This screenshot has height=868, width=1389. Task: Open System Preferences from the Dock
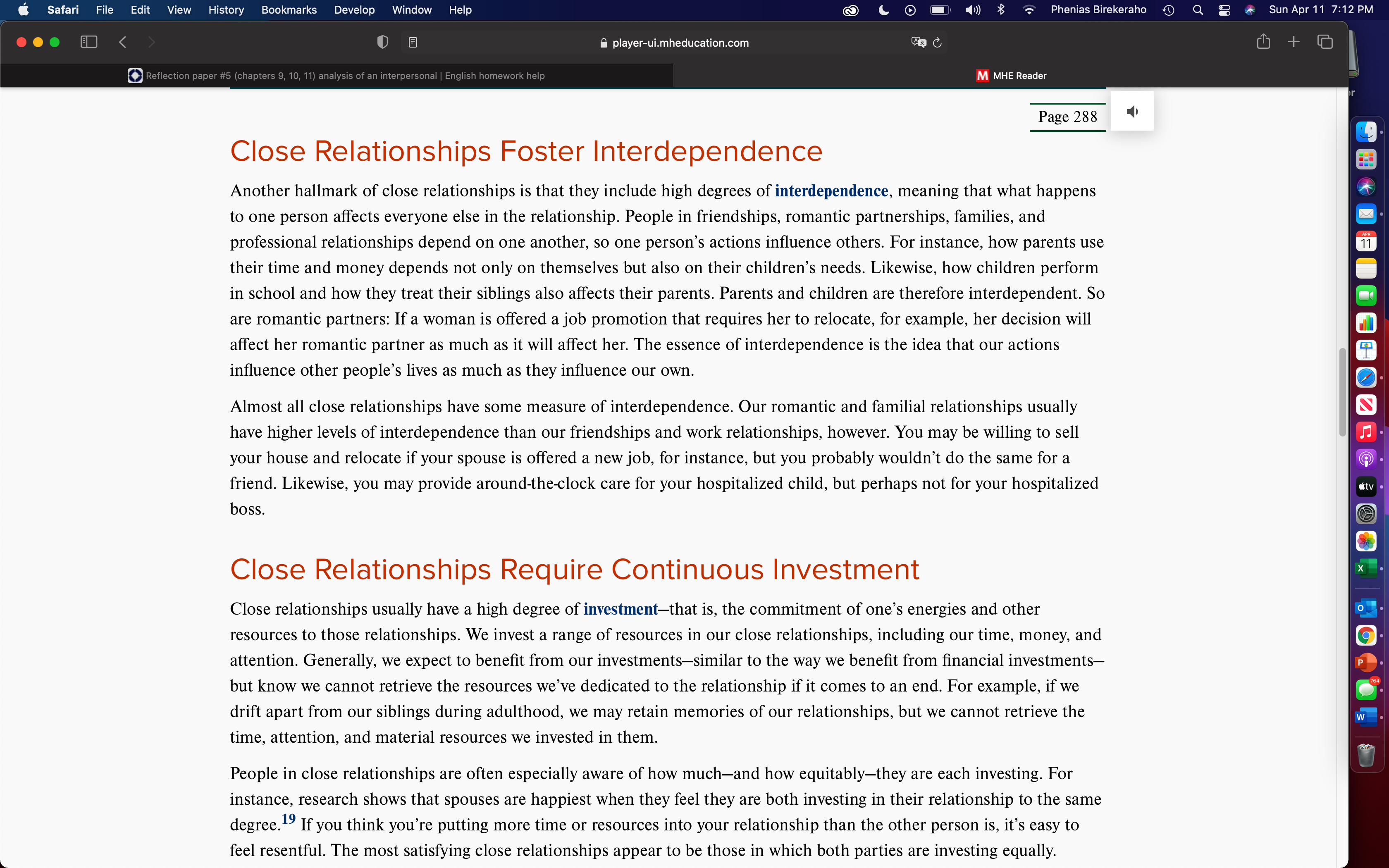[1366, 514]
